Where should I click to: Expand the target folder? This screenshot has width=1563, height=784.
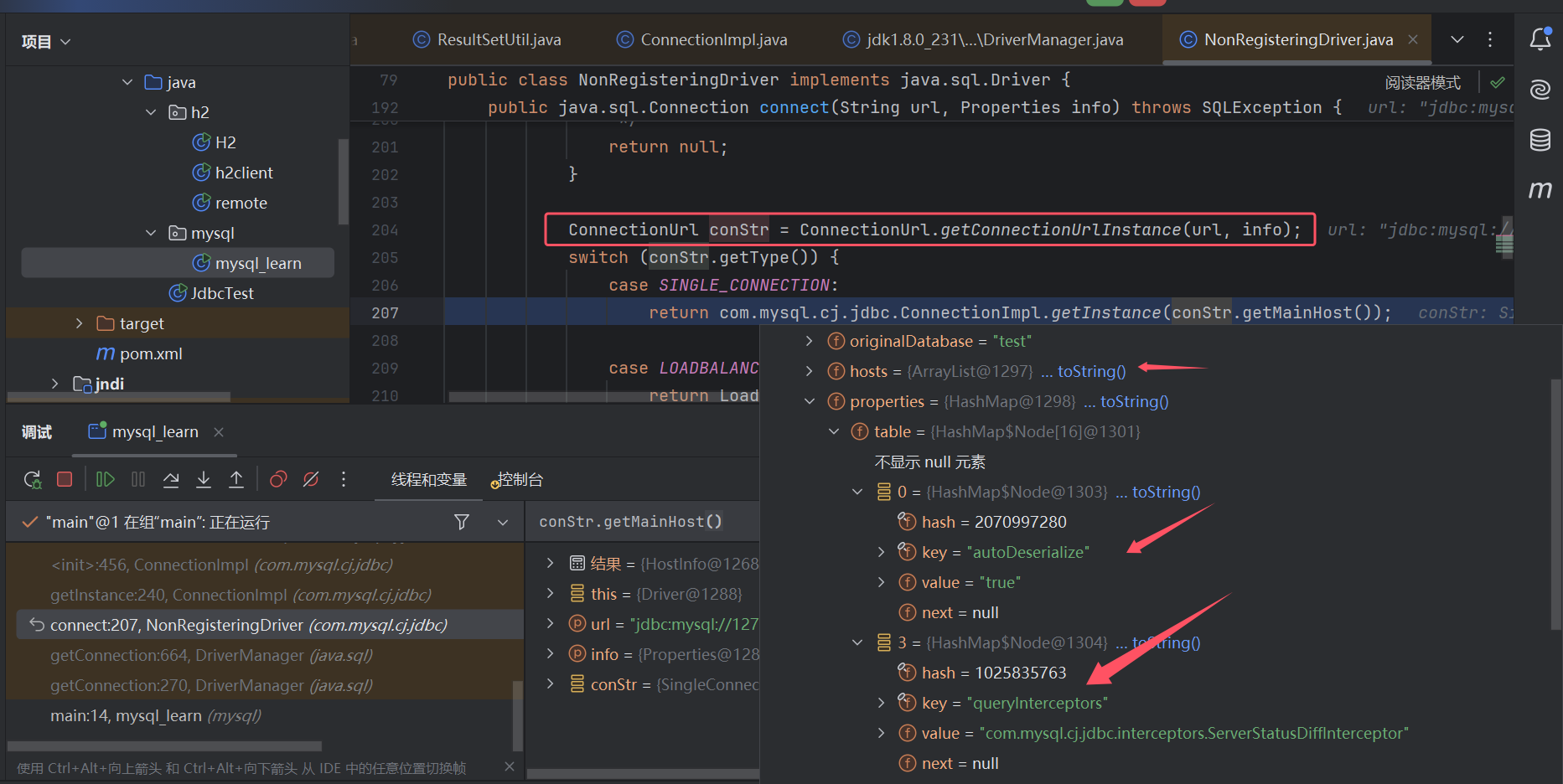pos(79,323)
